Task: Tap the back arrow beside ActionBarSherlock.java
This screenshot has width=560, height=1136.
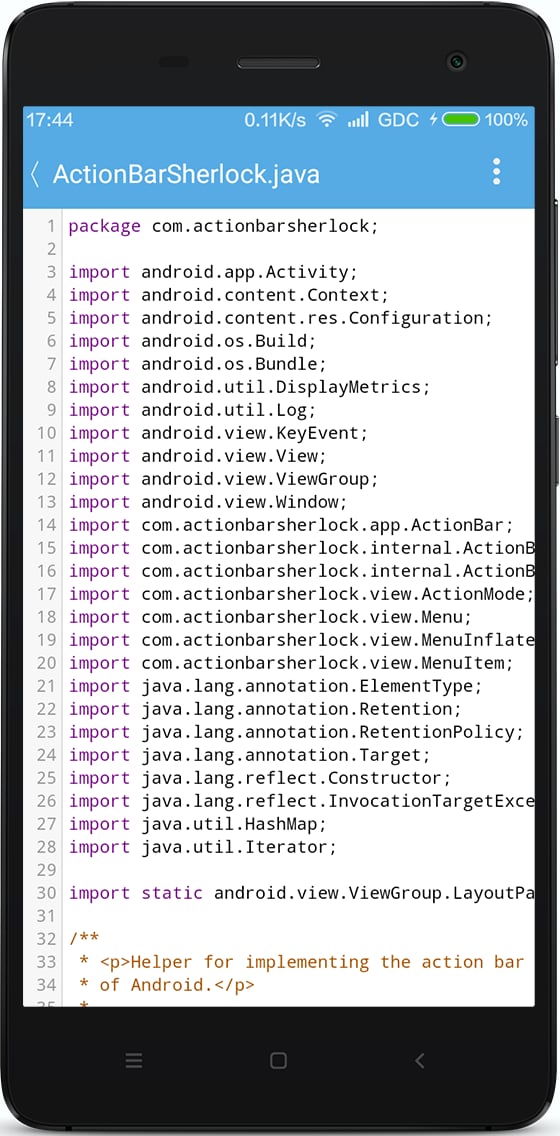Action: tap(35, 174)
